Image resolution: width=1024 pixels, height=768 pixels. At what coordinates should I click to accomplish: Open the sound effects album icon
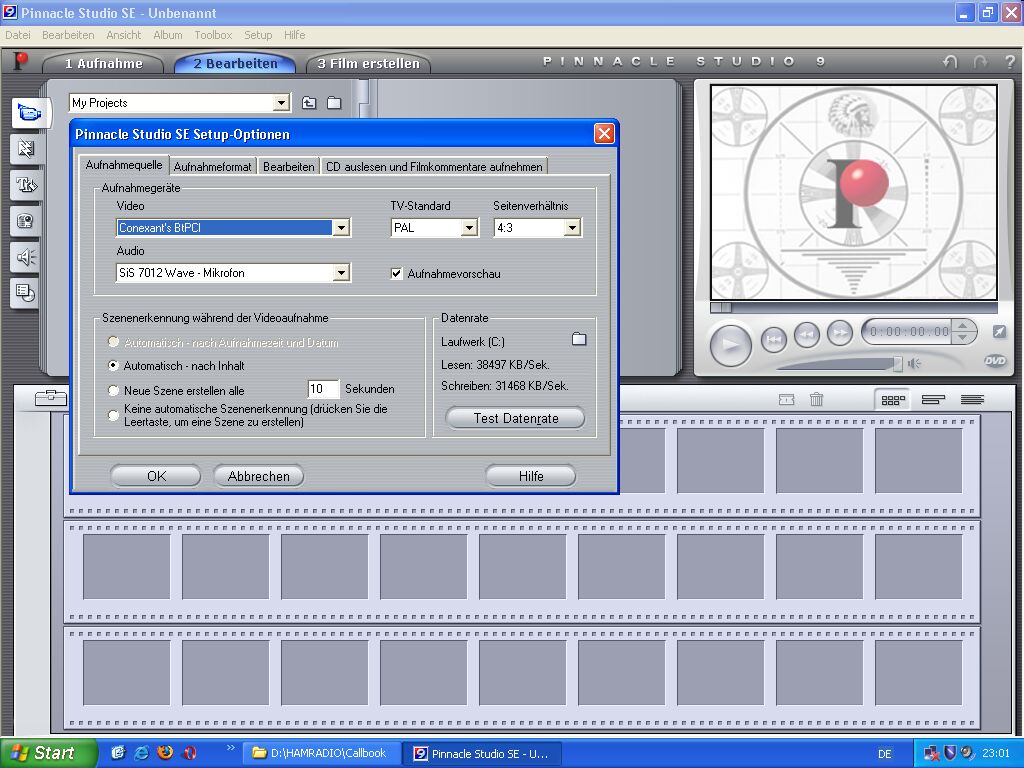pyautogui.click(x=26, y=257)
